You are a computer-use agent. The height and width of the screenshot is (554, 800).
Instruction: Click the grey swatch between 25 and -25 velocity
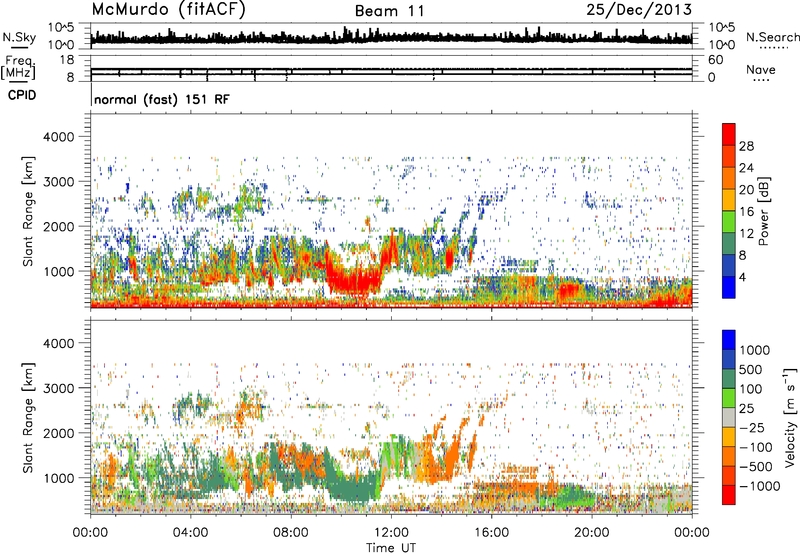coord(729,417)
